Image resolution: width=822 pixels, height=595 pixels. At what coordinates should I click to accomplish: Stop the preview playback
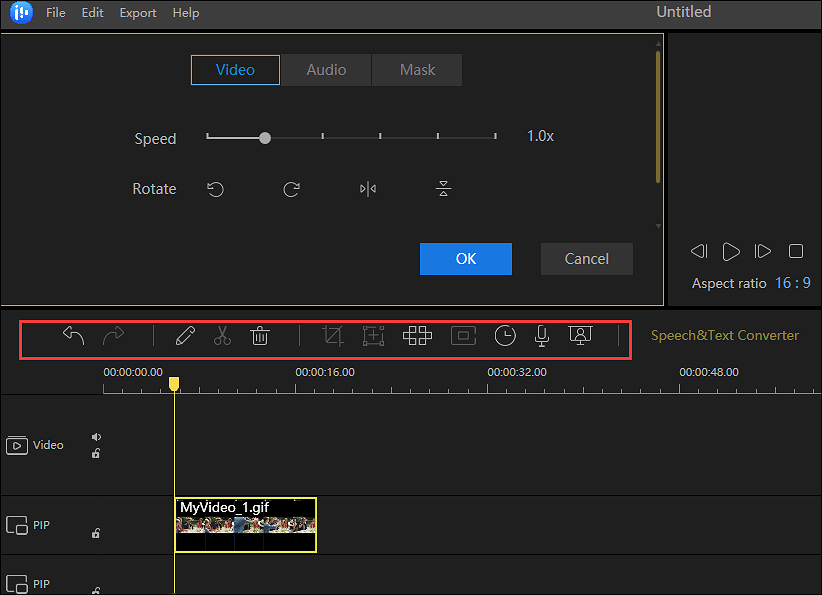(796, 252)
